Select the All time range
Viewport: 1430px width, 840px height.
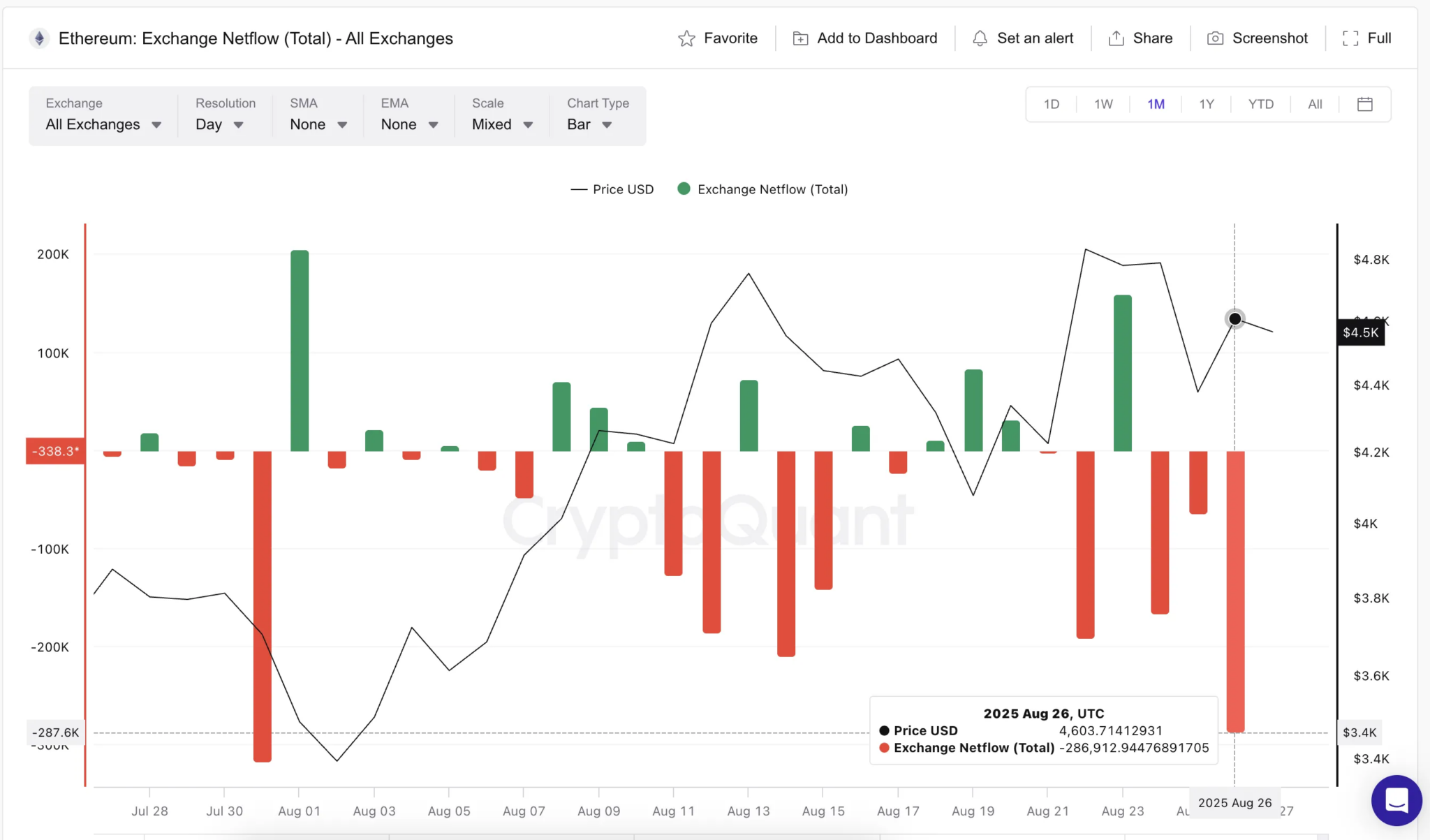[1315, 104]
